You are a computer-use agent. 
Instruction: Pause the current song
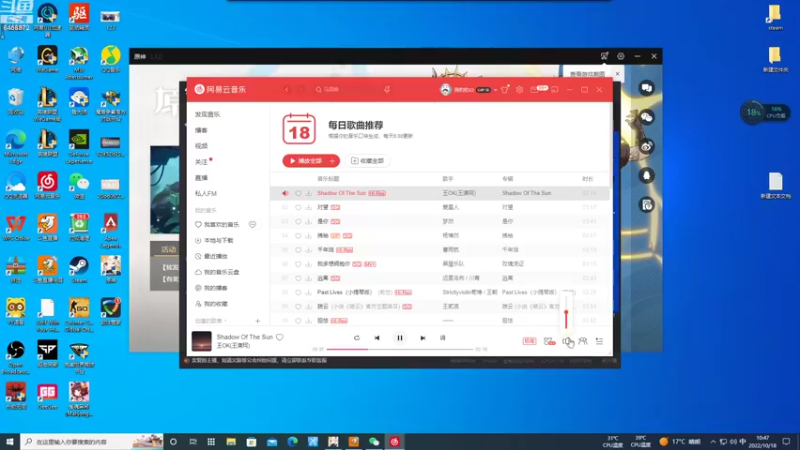pyautogui.click(x=399, y=338)
